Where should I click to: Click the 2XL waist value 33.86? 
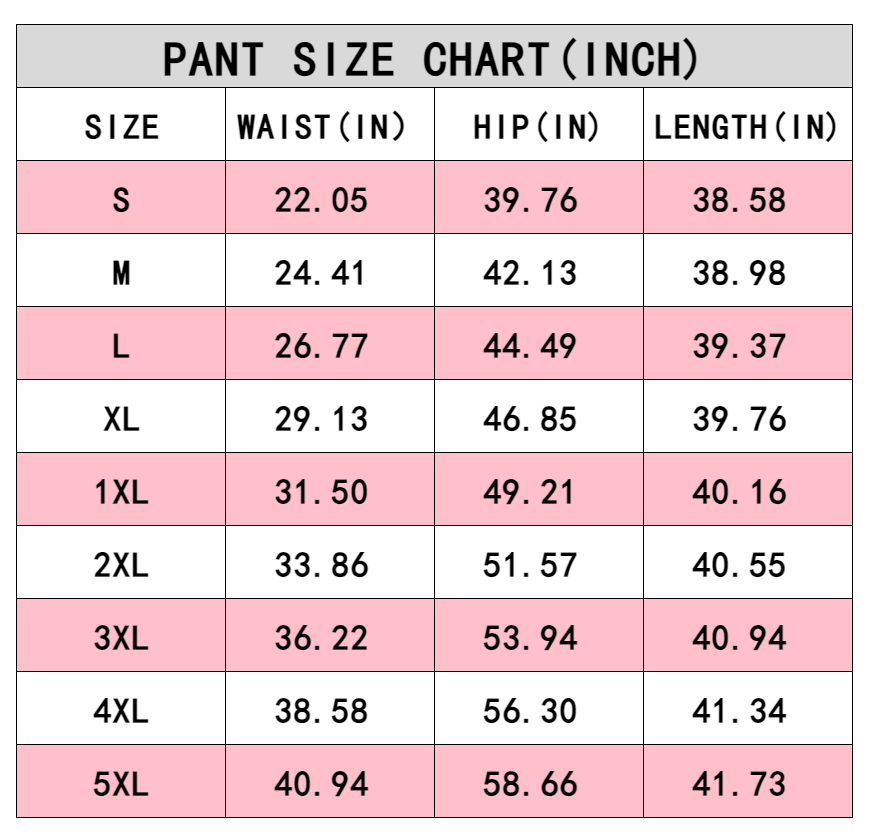[321, 565]
